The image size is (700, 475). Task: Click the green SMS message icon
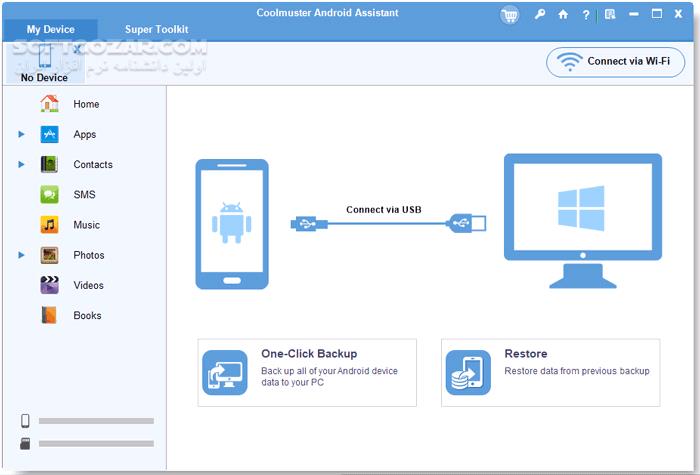[x=50, y=195]
